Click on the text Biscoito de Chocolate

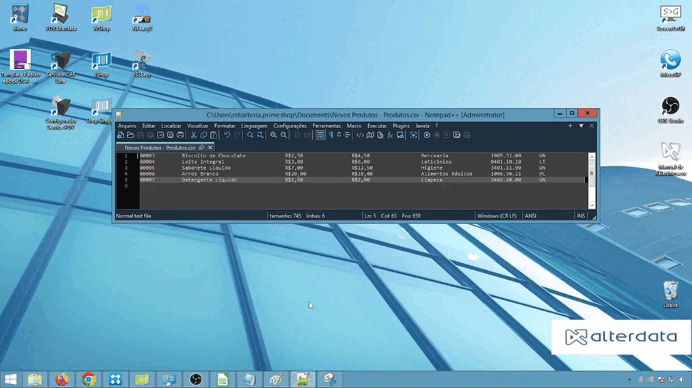(x=214, y=156)
